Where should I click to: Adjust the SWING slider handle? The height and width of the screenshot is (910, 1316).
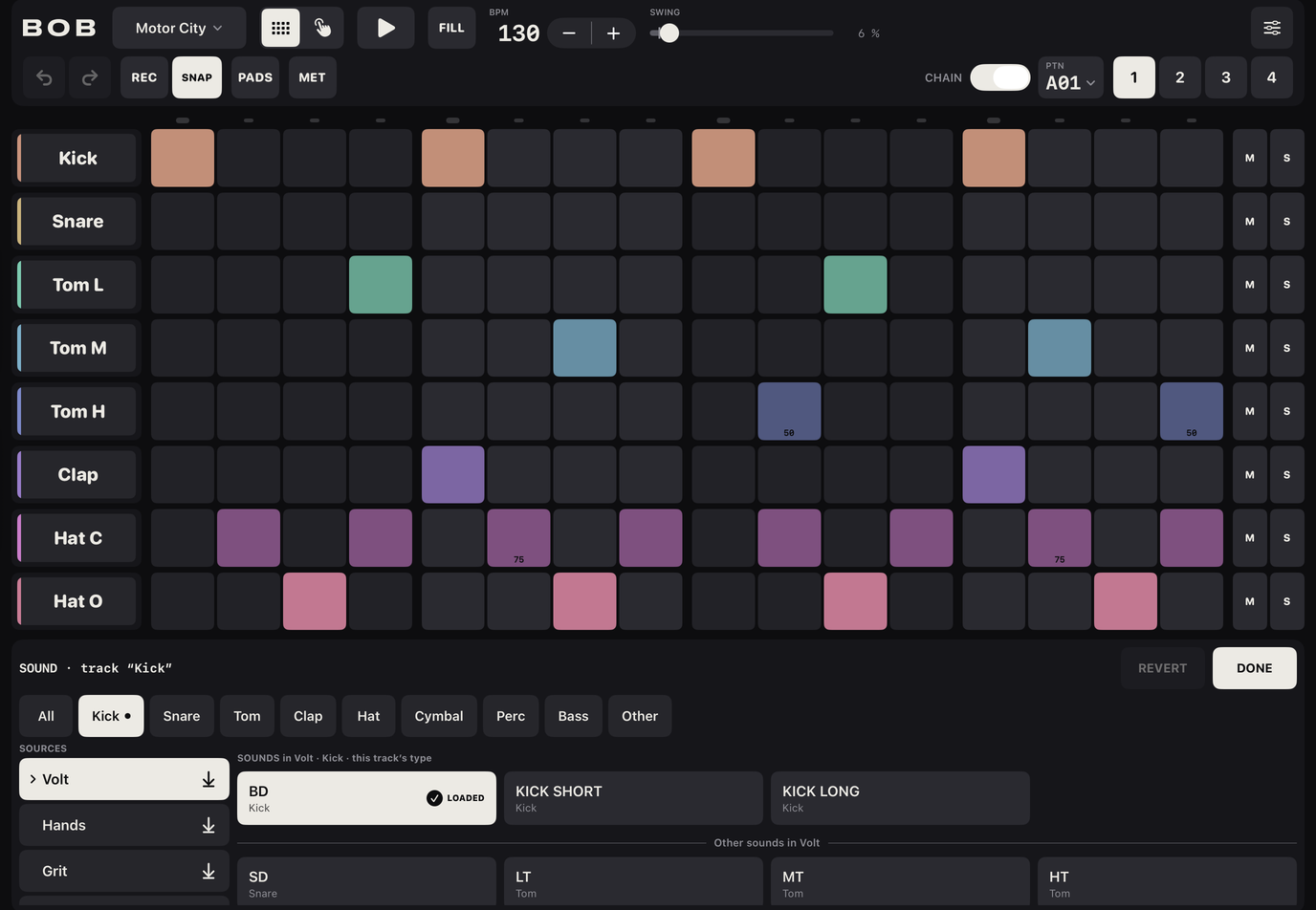click(669, 33)
